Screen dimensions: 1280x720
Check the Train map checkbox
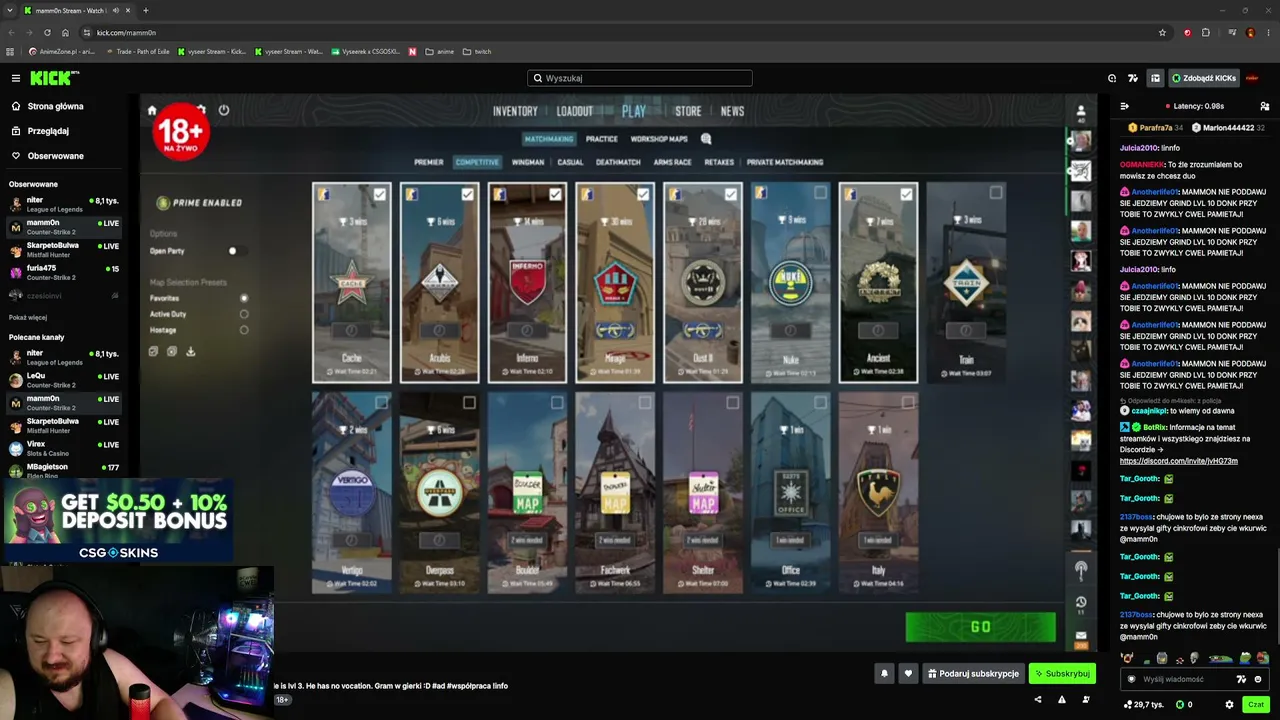tap(995, 193)
